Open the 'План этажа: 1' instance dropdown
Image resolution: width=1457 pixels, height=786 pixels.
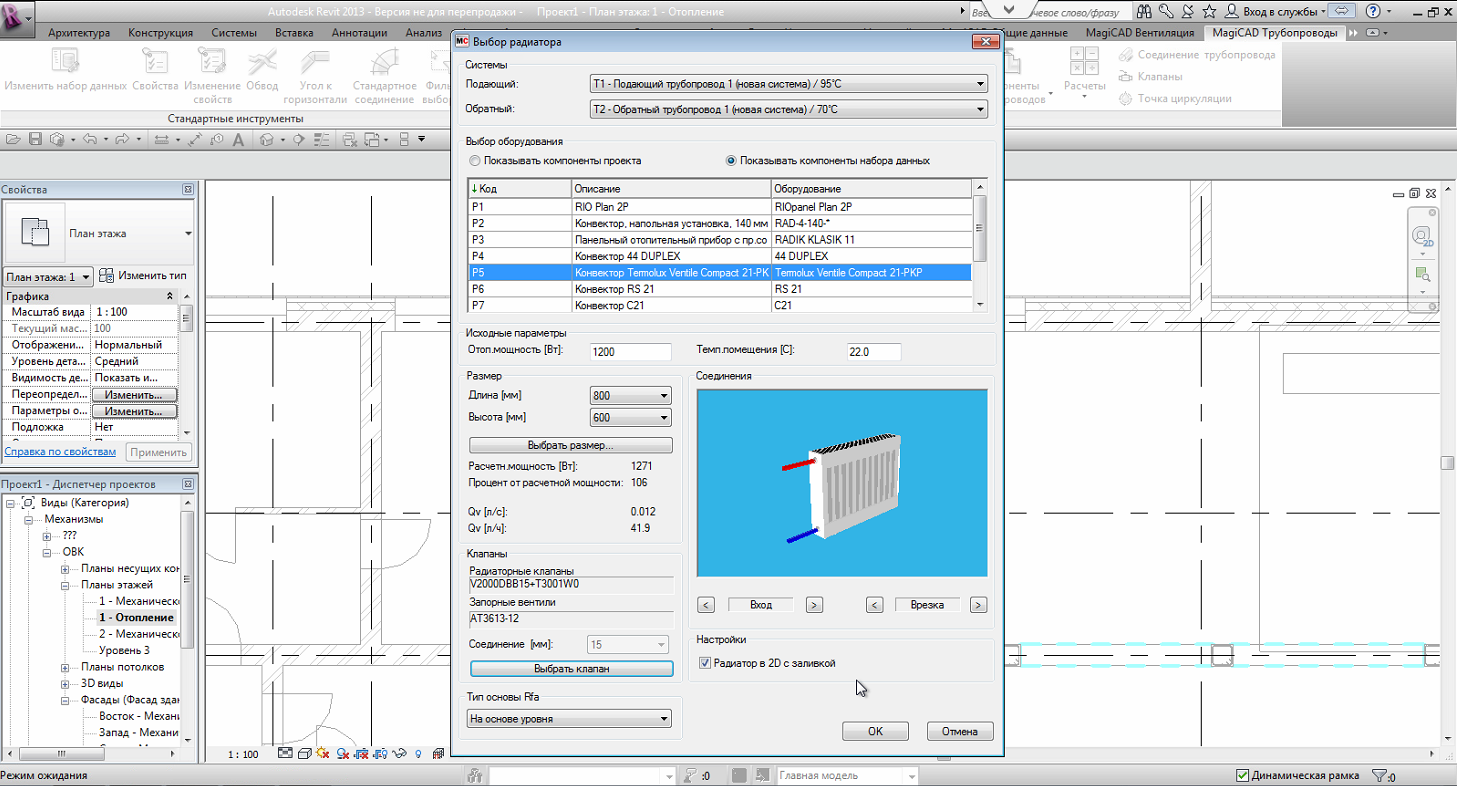(49, 276)
